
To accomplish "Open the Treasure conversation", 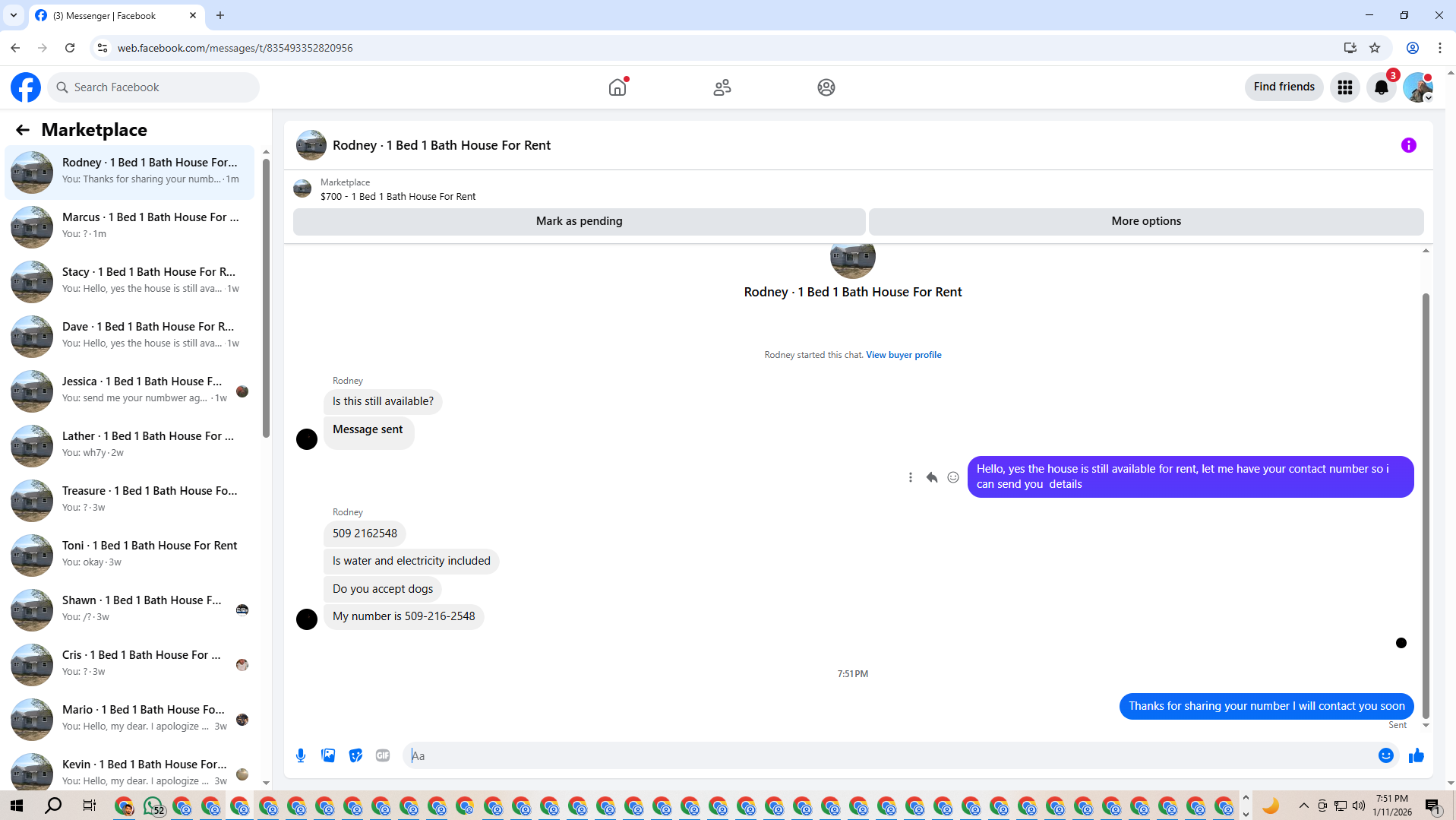I will tap(130, 501).
